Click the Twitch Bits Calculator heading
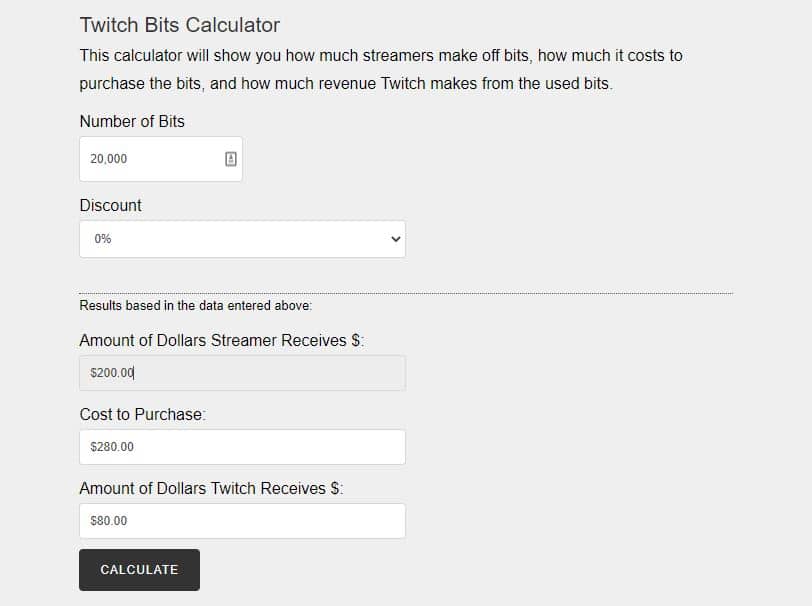The height and width of the screenshot is (606, 812). click(x=180, y=24)
